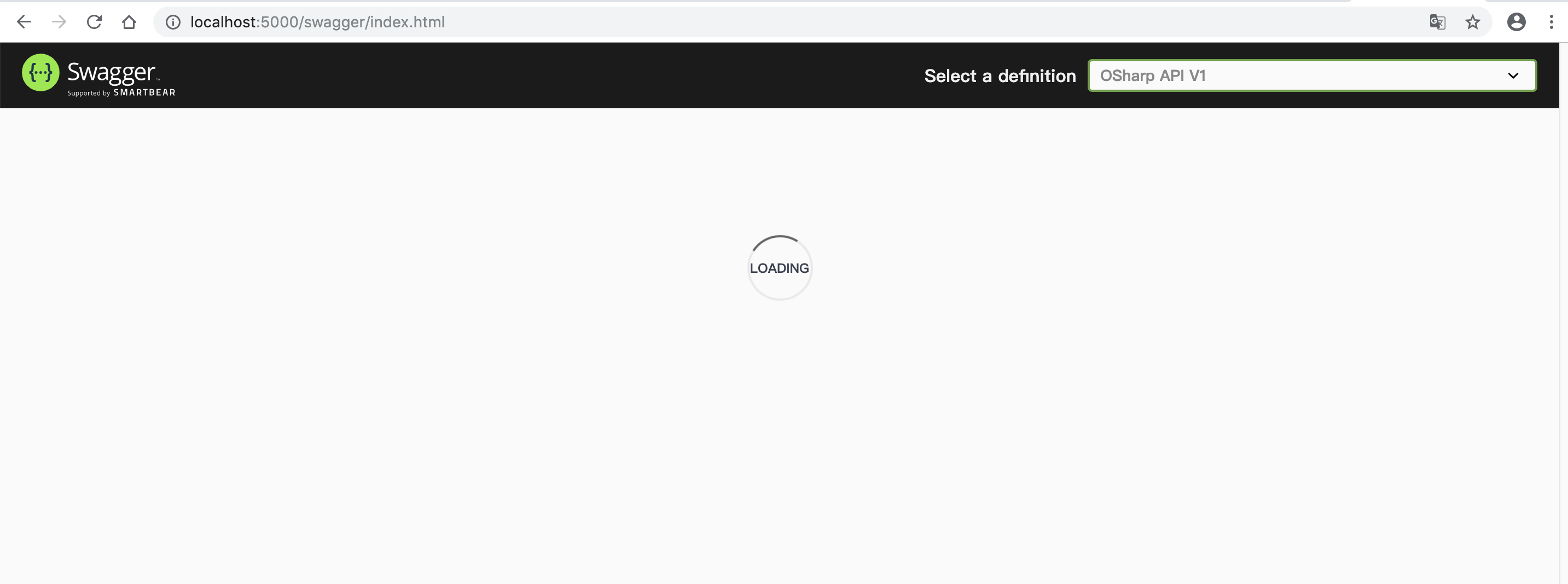The image size is (1568, 584).
Task: Expand definitions using the dropdown chevron
Action: (x=1513, y=75)
